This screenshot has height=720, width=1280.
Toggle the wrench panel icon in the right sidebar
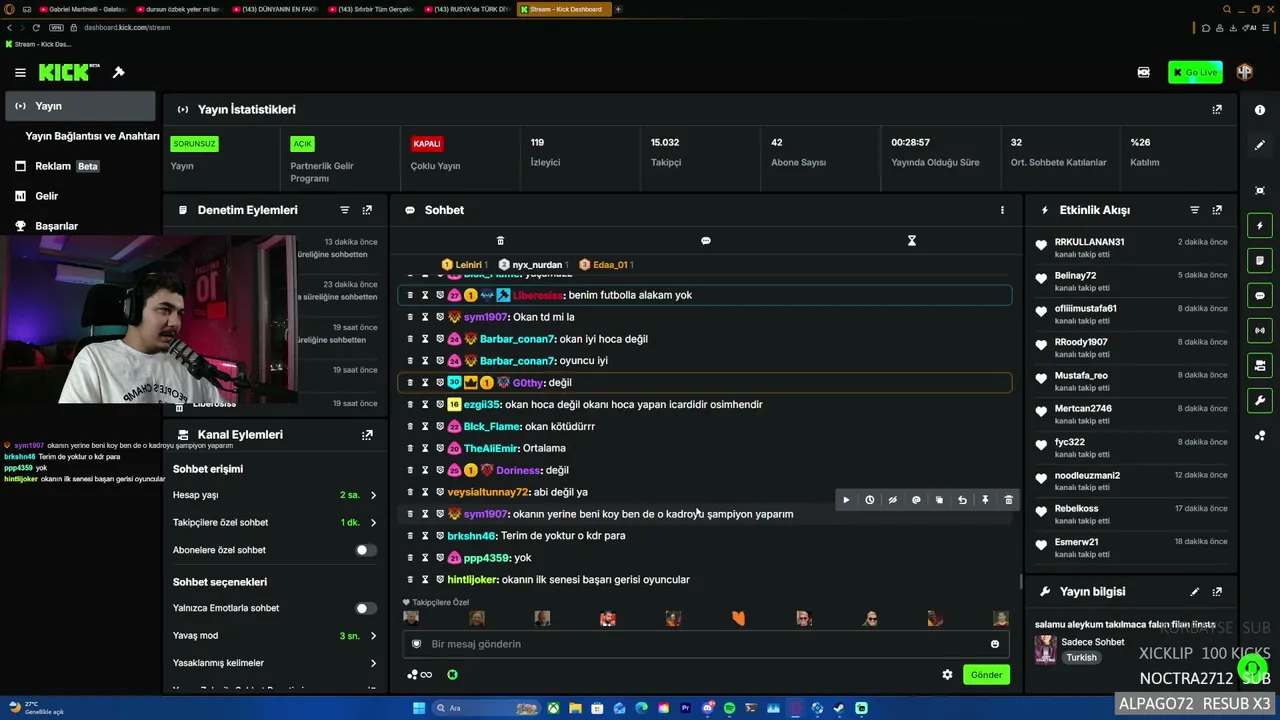(1260, 401)
